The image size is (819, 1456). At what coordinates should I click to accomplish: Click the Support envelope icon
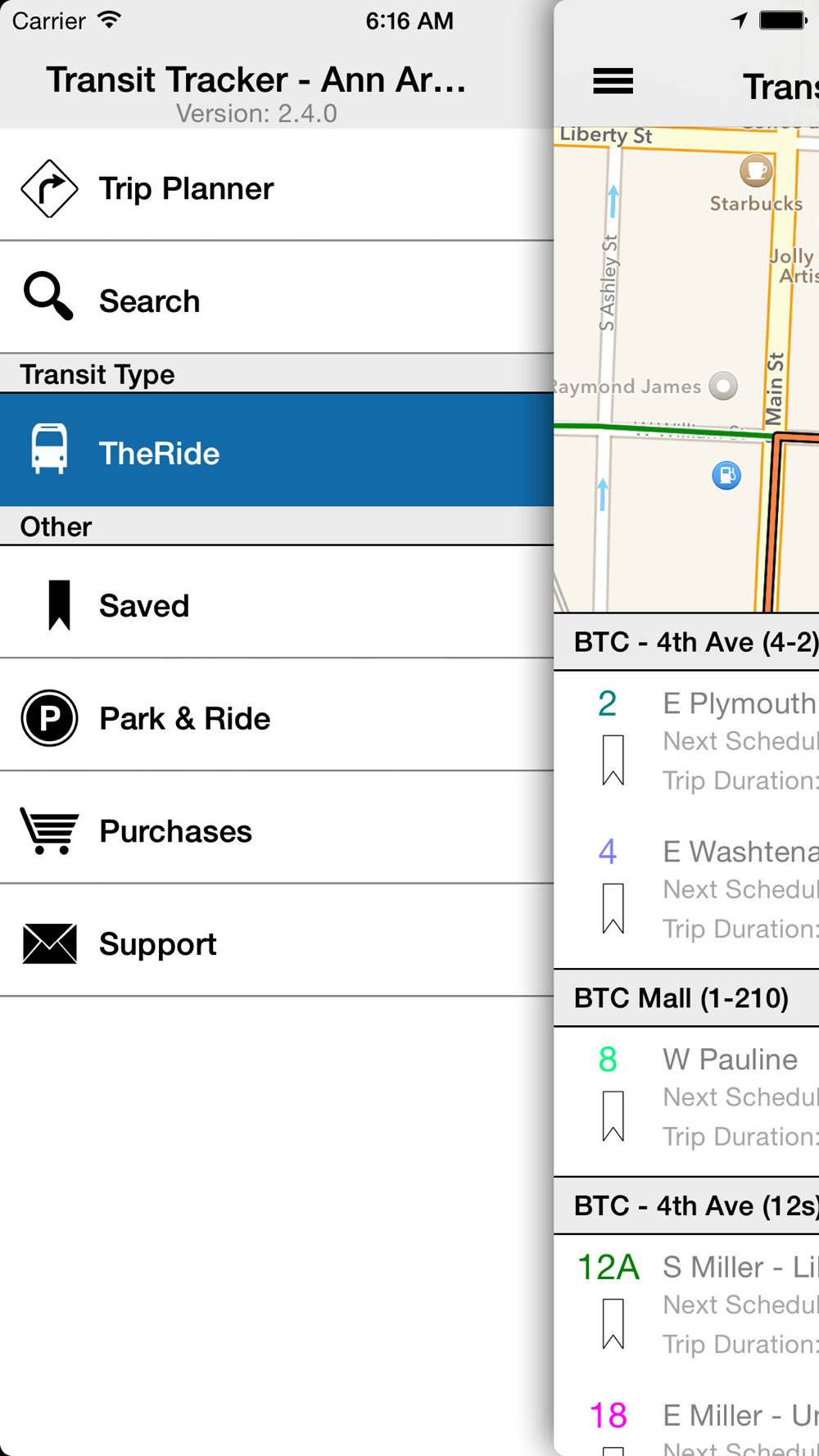49,943
